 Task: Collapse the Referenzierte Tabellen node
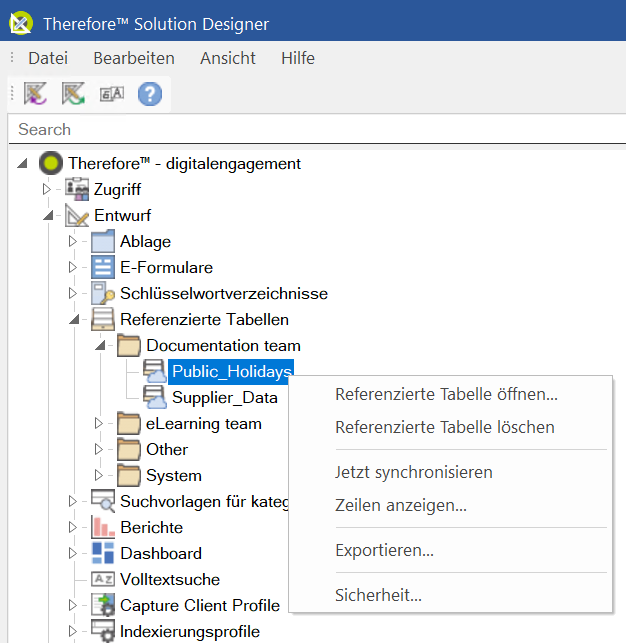pos(74,319)
